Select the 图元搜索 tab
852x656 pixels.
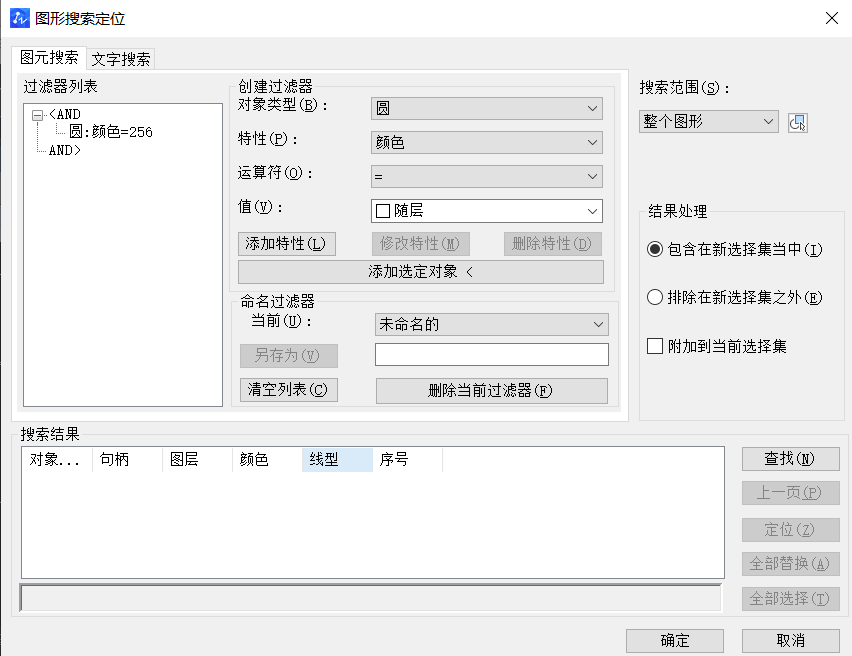(x=46, y=59)
